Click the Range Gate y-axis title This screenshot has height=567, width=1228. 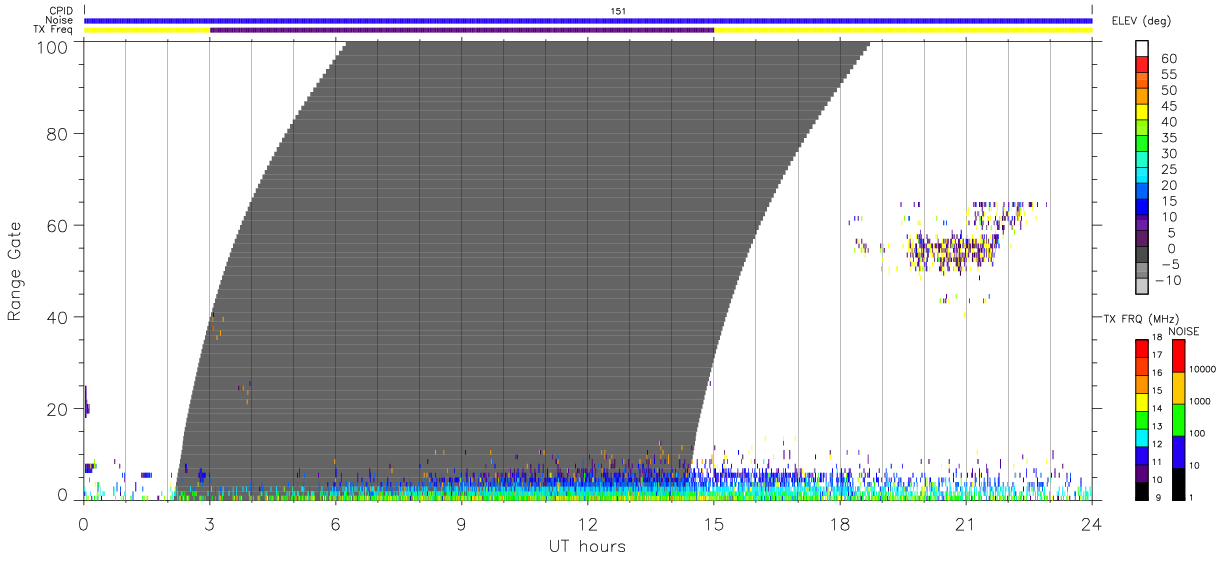[x=15, y=271]
